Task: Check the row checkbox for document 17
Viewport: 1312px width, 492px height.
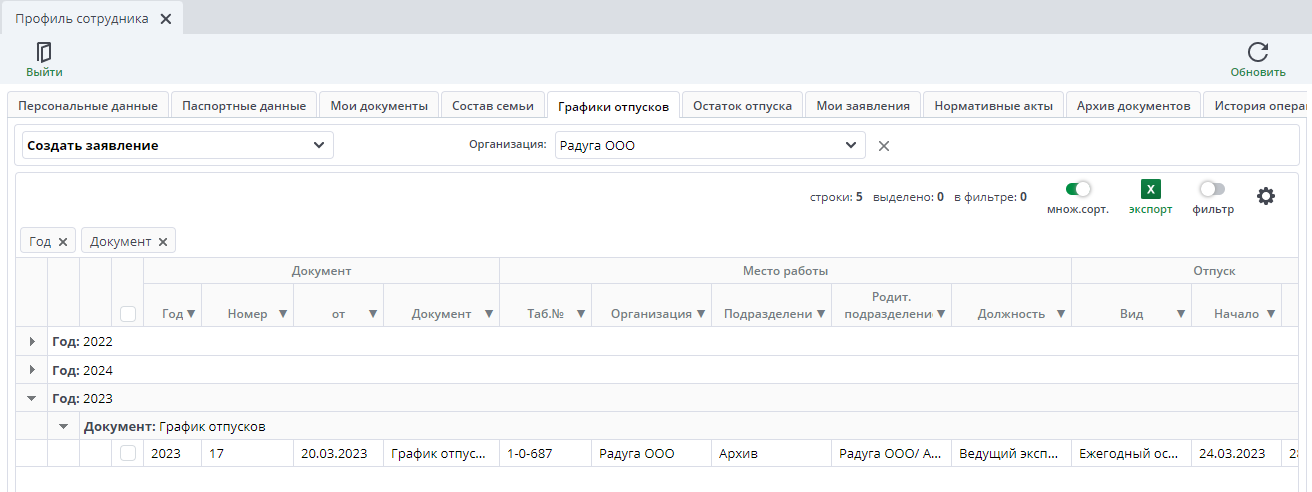Action: pyautogui.click(x=128, y=453)
